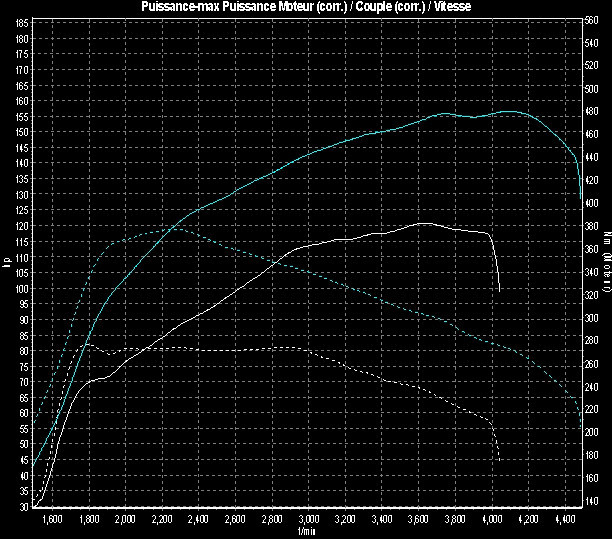Click the 560 value on the right torque axis
The width and height of the screenshot is (612, 539).
pyautogui.click(x=592, y=20)
